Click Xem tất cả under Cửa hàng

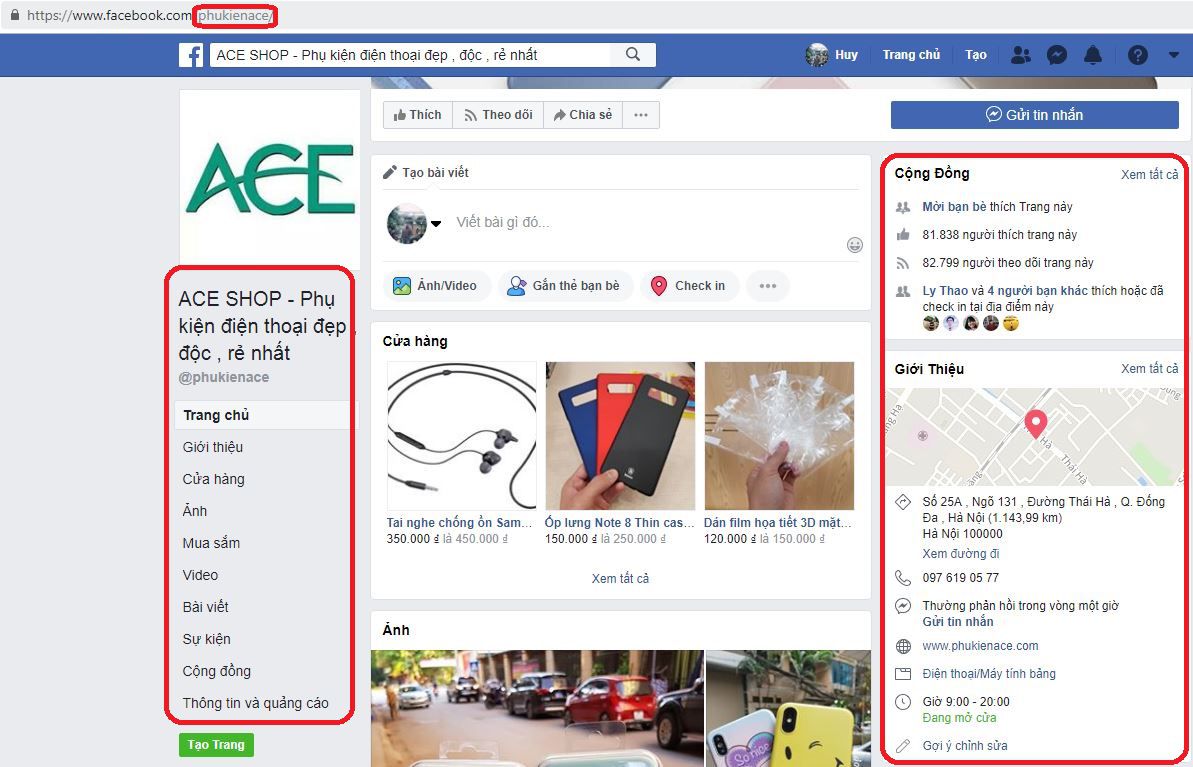coord(620,579)
